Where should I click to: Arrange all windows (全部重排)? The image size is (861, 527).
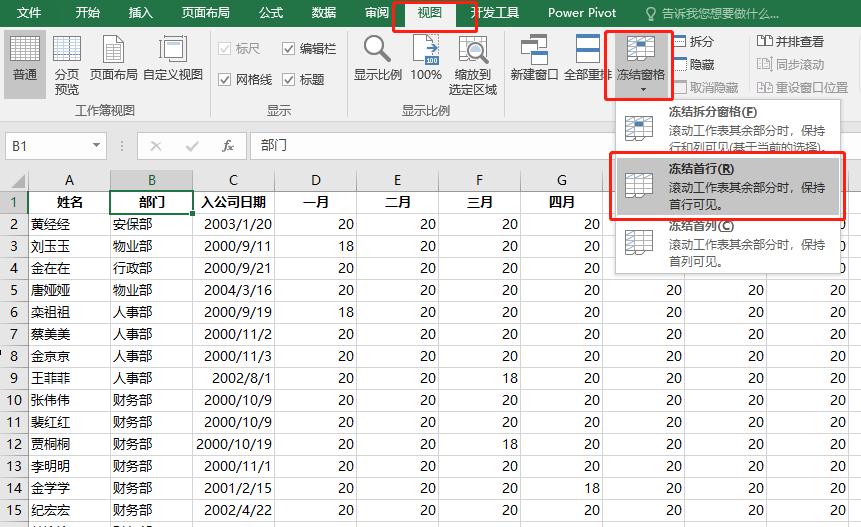(587, 58)
